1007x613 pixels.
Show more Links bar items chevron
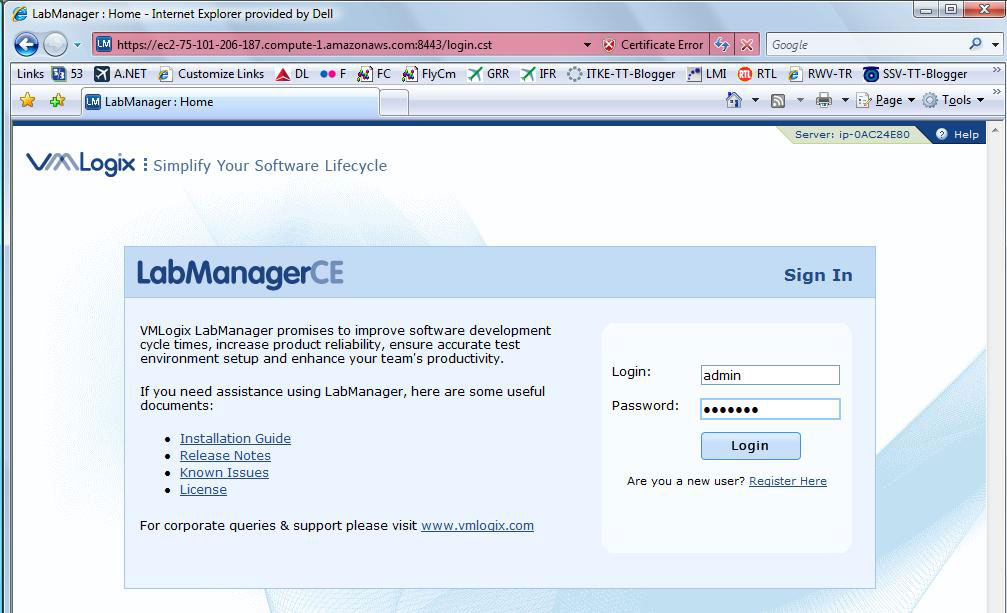(x=996, y=69)
